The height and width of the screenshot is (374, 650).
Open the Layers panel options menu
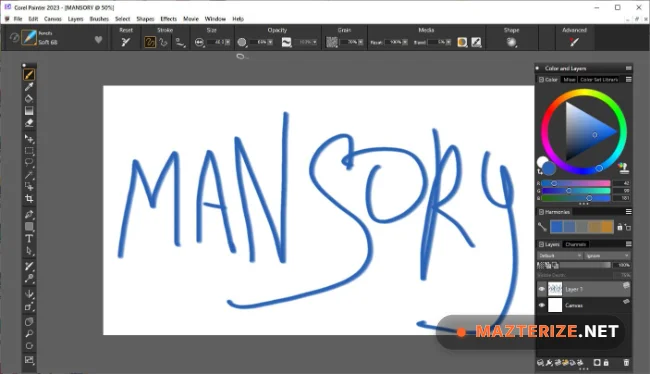click(628, 244)
